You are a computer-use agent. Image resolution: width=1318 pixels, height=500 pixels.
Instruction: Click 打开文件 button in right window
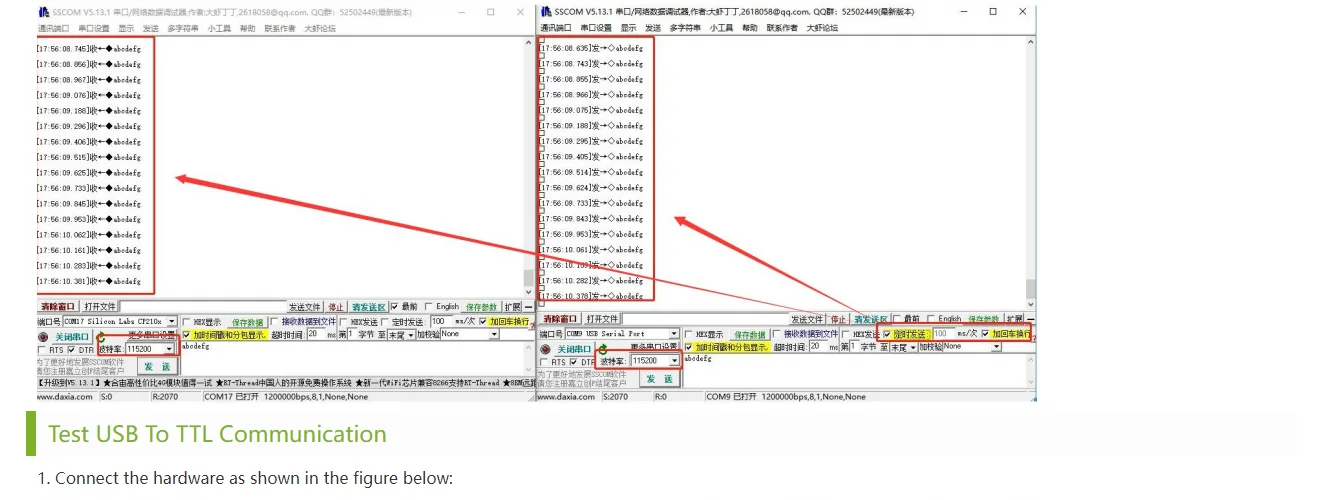pyautogui.click(x=601, y=319)
